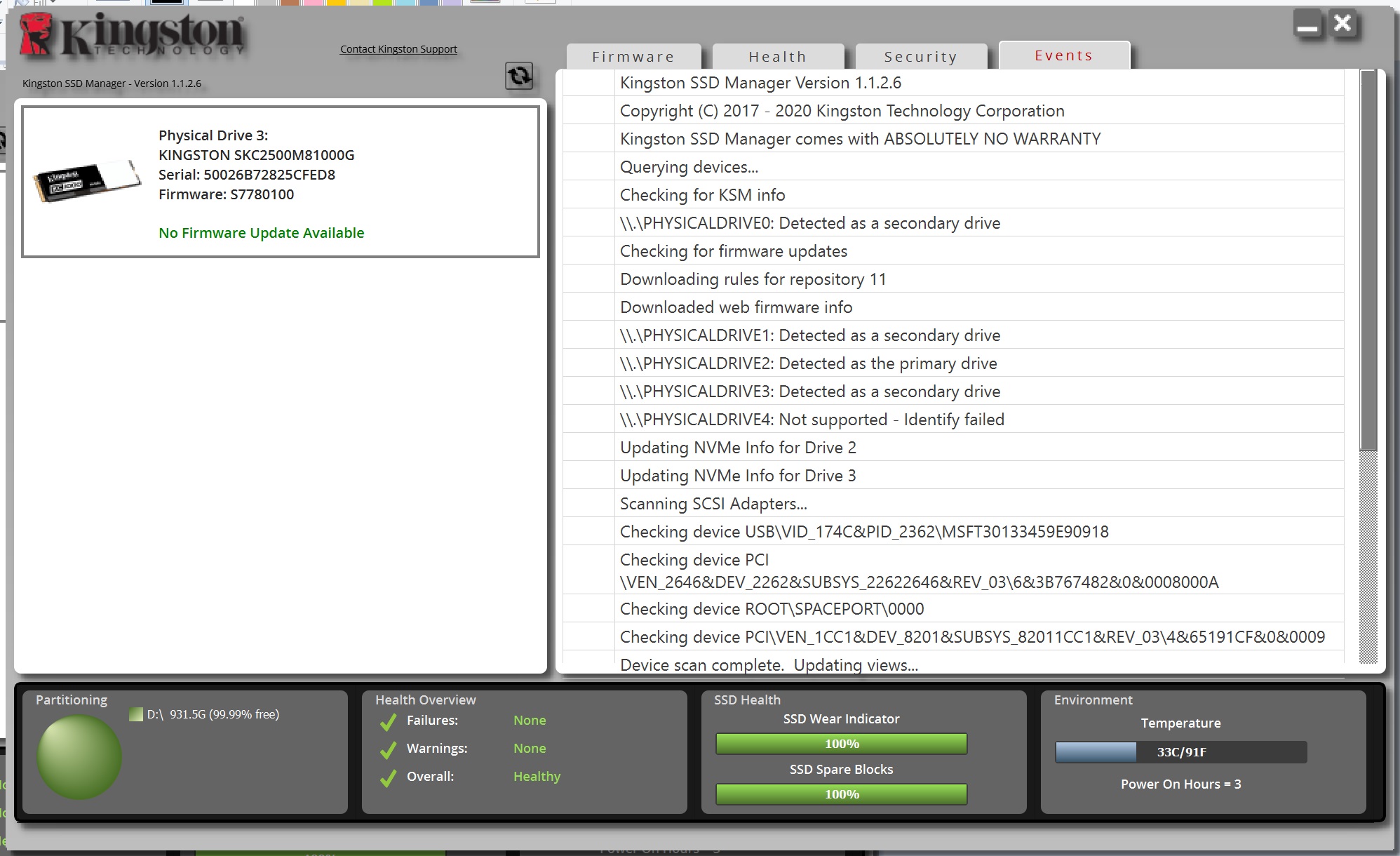1400x856 pixels.
Task: Click the lower track of events scrollbar
Action: pyautogui.click(x=1368, y=557)
